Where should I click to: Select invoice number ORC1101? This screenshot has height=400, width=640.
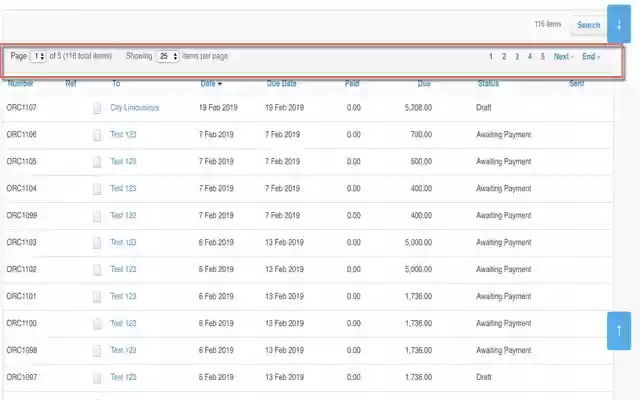click(x=21, y=296)
